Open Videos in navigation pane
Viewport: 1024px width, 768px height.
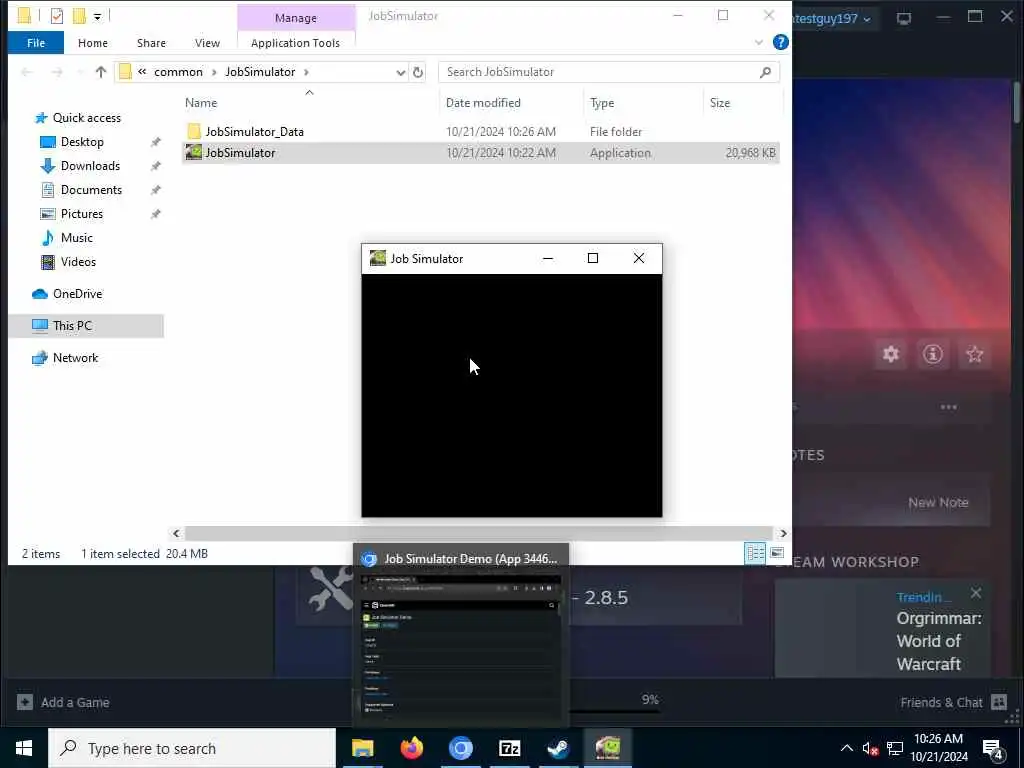78,262
